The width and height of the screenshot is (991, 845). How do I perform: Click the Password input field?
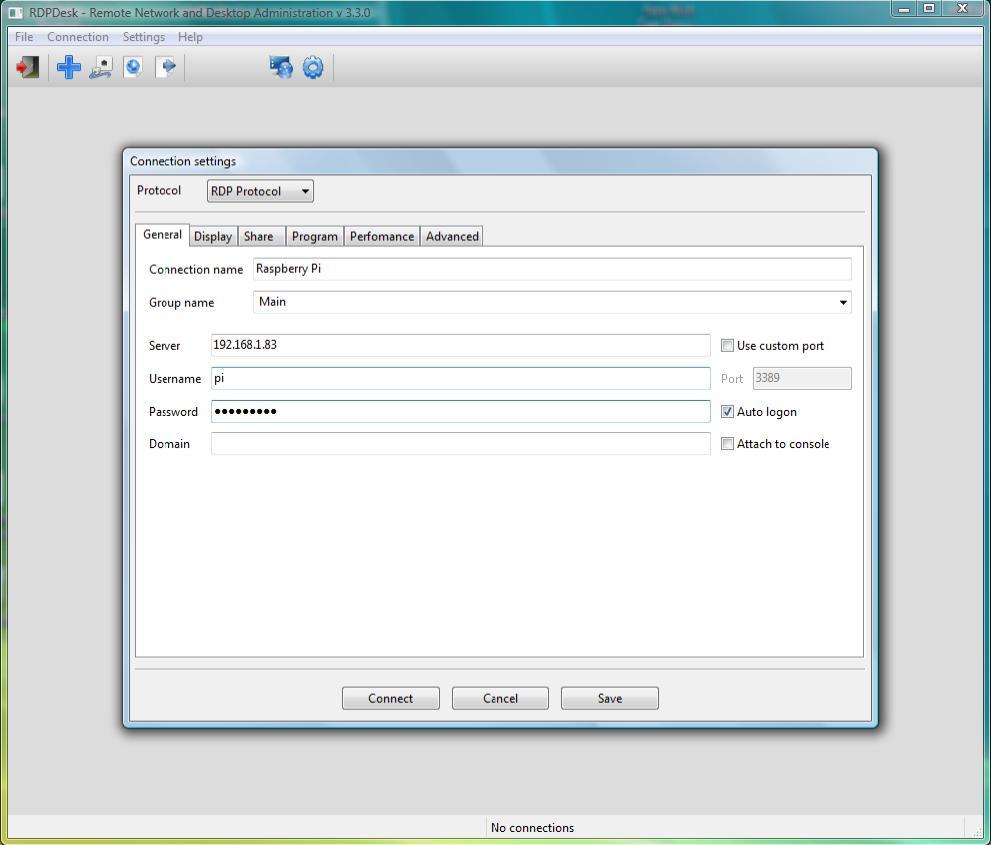(x=460, y=411)
